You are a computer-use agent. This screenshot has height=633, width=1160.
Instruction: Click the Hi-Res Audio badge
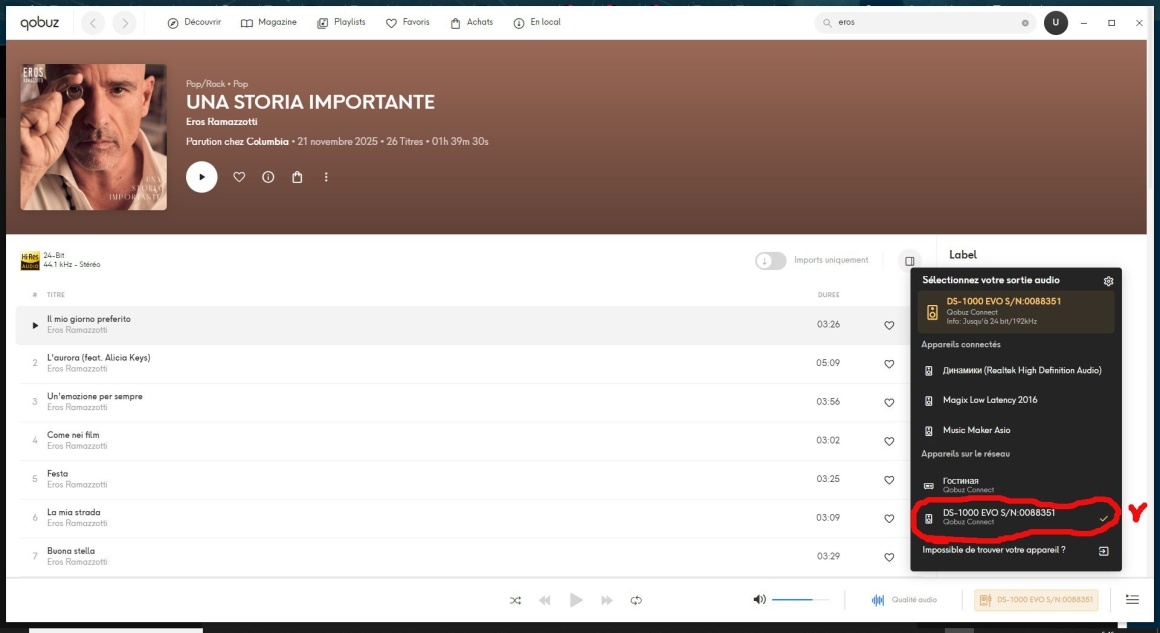pos(30,260)
